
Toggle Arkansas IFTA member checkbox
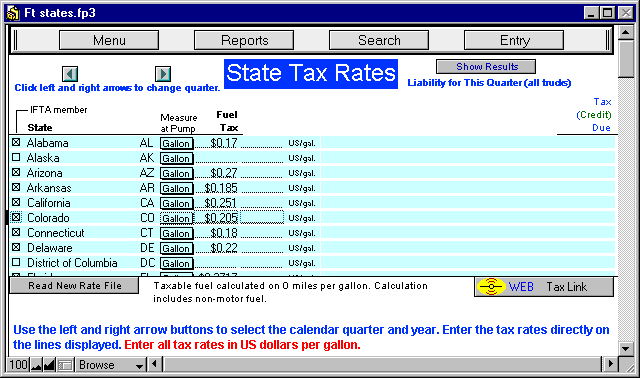16,187
